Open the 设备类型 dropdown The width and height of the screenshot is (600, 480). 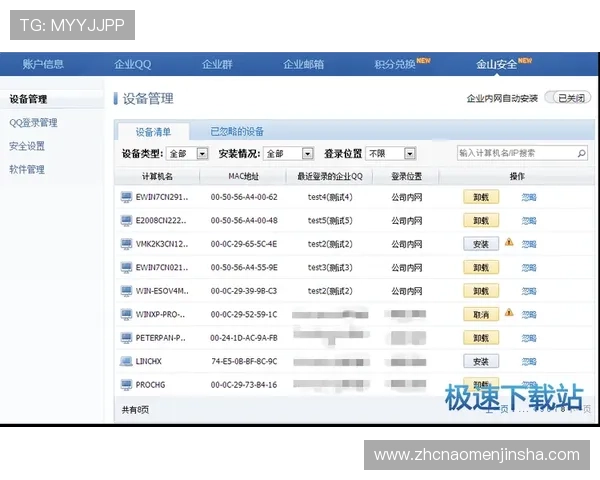click(187, 154)
